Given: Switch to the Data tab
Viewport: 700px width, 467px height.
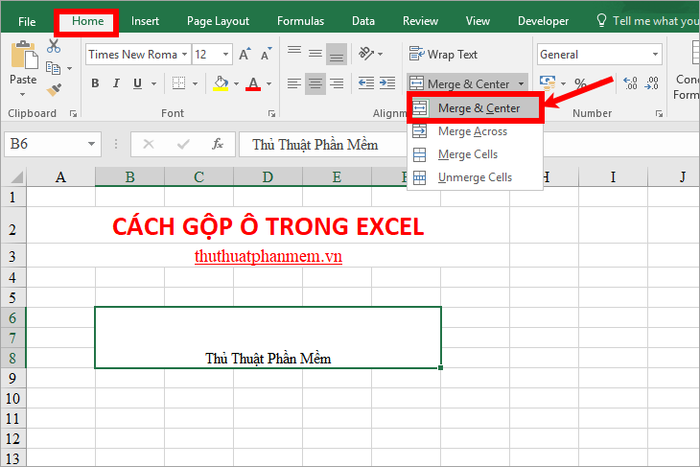Looking at the screenshot, I should click(363, 21).
